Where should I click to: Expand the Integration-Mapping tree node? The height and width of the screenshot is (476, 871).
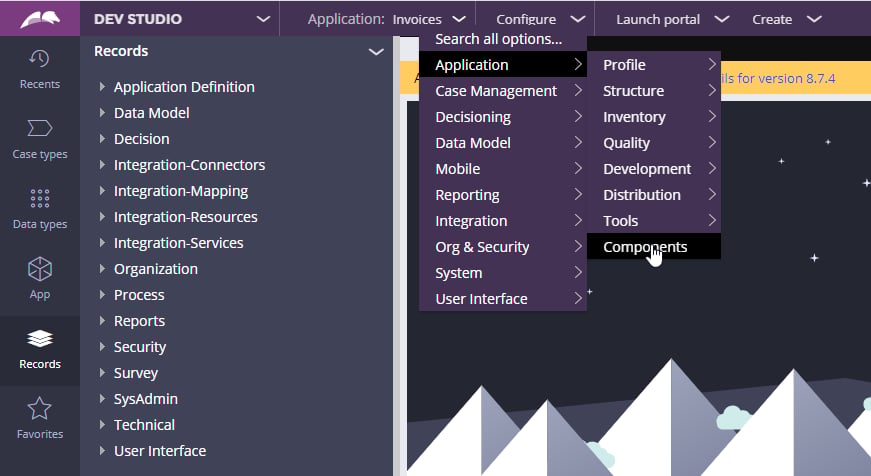tap(102, 191)
